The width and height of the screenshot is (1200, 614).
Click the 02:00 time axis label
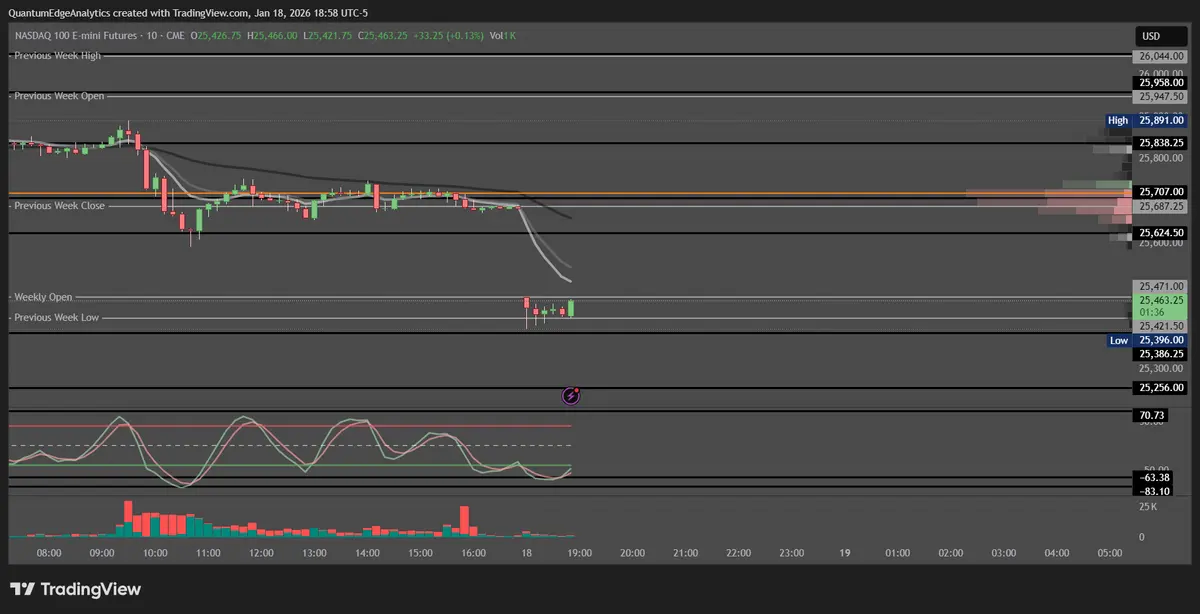[950, 552]
